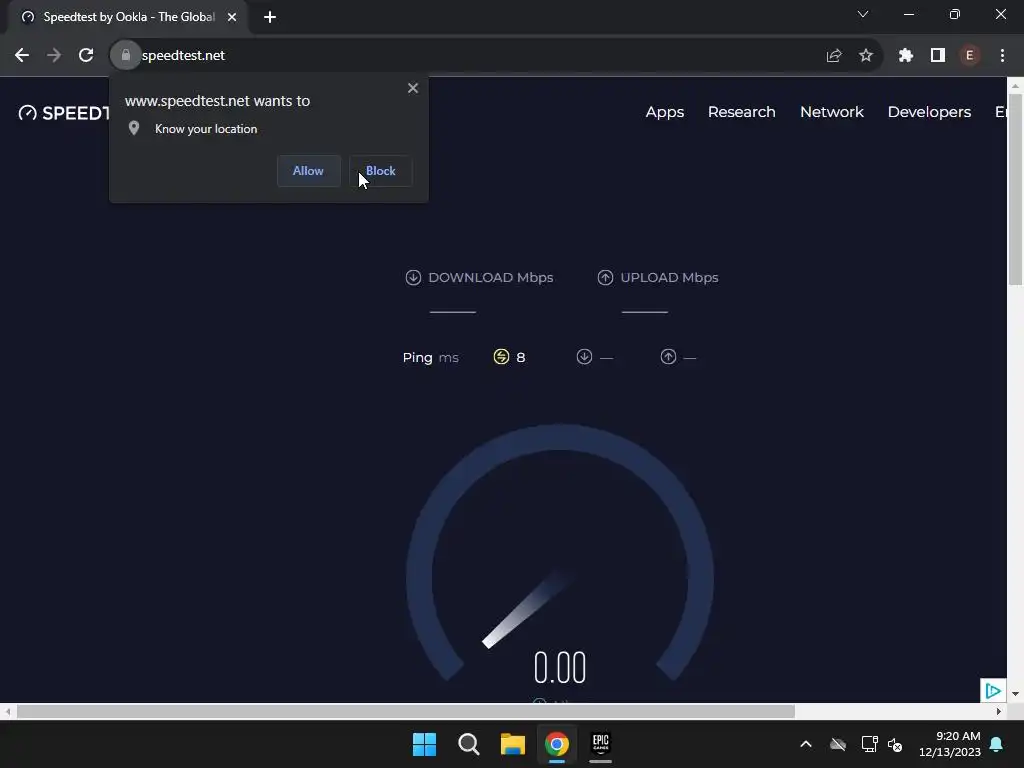Screen dimensions: 1024x768
Task: Click the browser forward arrow
Action: click(x=54, y=56)
